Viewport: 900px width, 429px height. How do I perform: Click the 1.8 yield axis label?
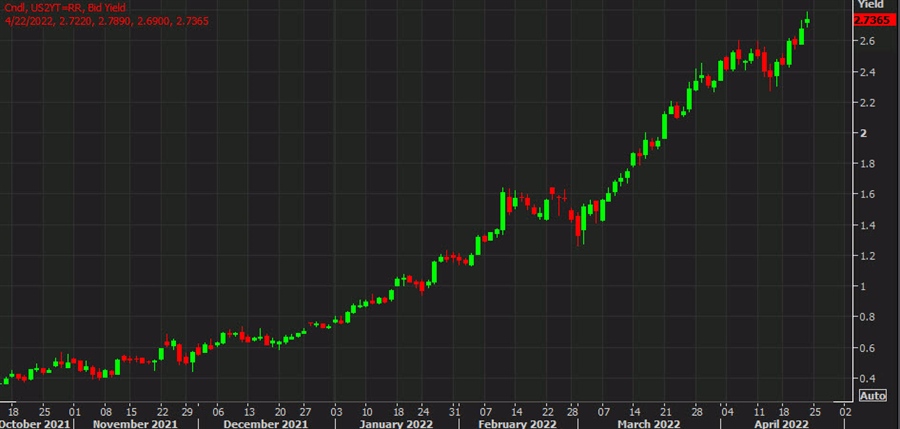pyautogui.click(x=867, y=164)
